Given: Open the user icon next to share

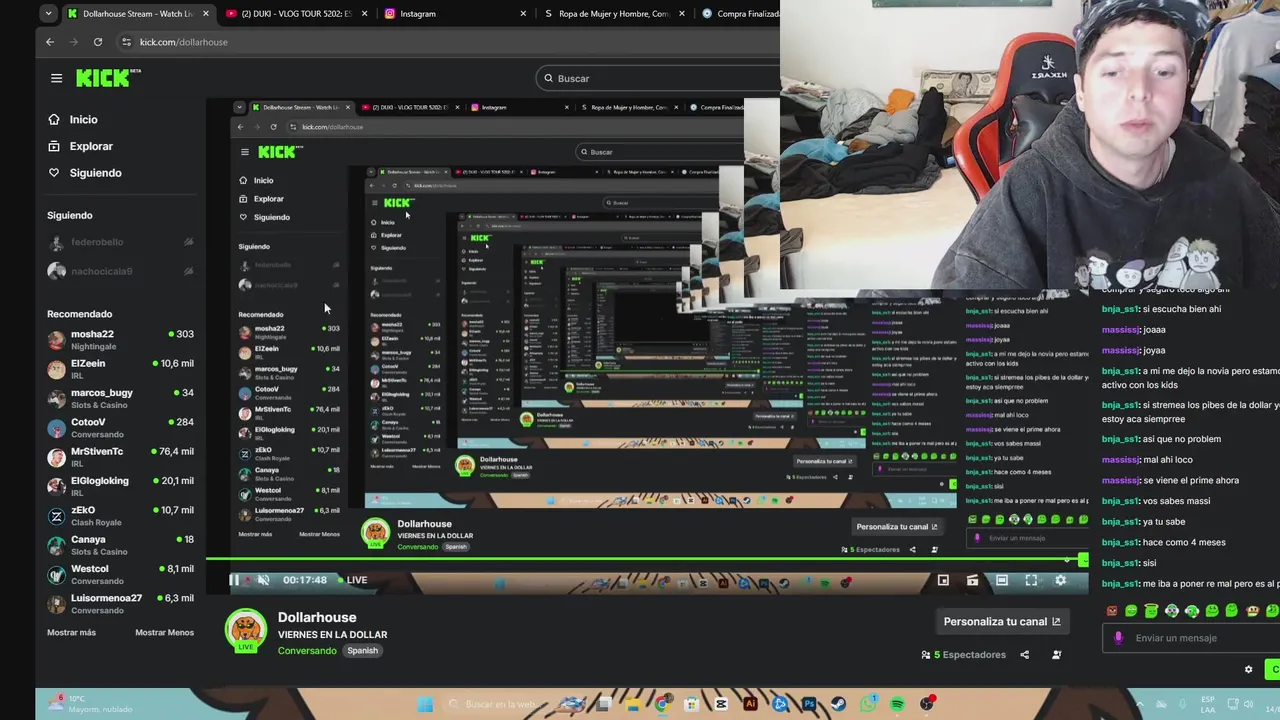Looking at the screenshot, I should click(1057, 655).
